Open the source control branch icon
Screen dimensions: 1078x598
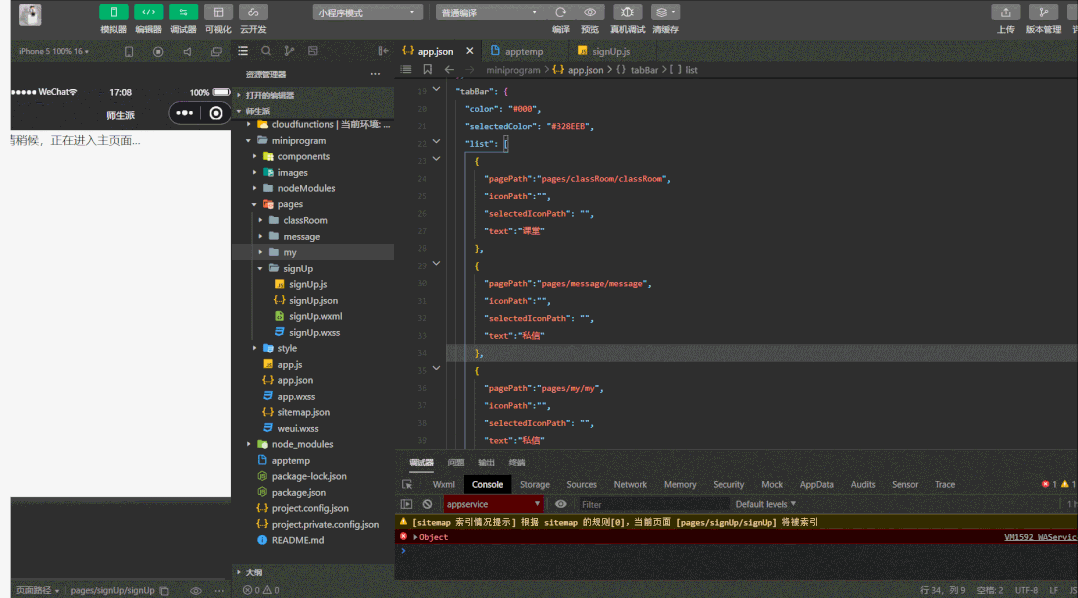(x=289, y=51)
